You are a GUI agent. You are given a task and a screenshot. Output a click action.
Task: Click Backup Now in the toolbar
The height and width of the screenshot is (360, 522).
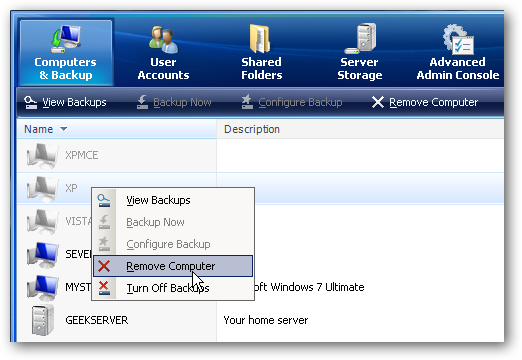[x=174, y=102]
